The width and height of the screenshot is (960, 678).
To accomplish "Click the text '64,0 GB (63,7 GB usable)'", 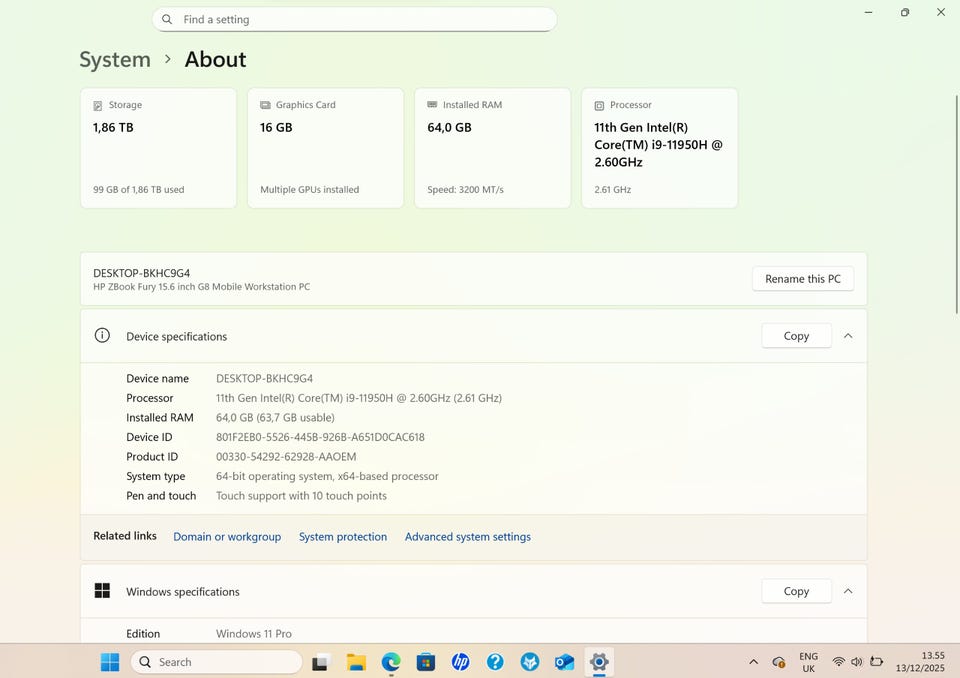I will [x=276, y=418].
